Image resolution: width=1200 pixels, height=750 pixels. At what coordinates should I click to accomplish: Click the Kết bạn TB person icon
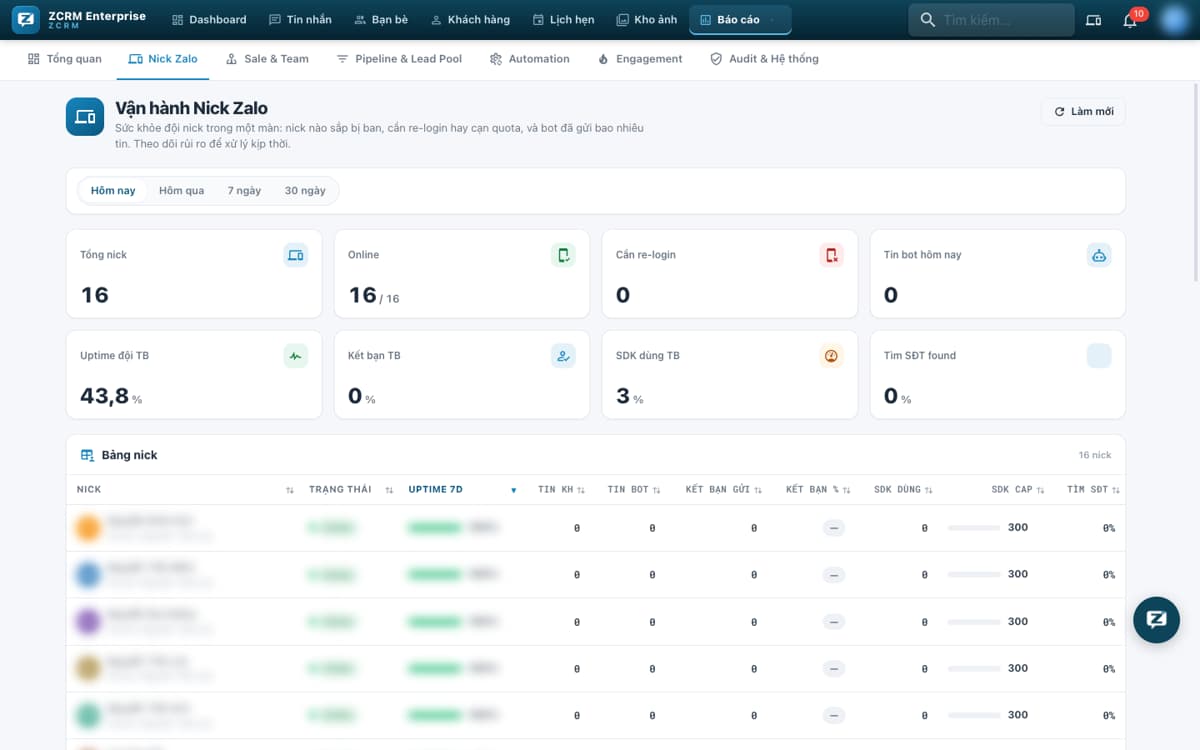[564, 355]
